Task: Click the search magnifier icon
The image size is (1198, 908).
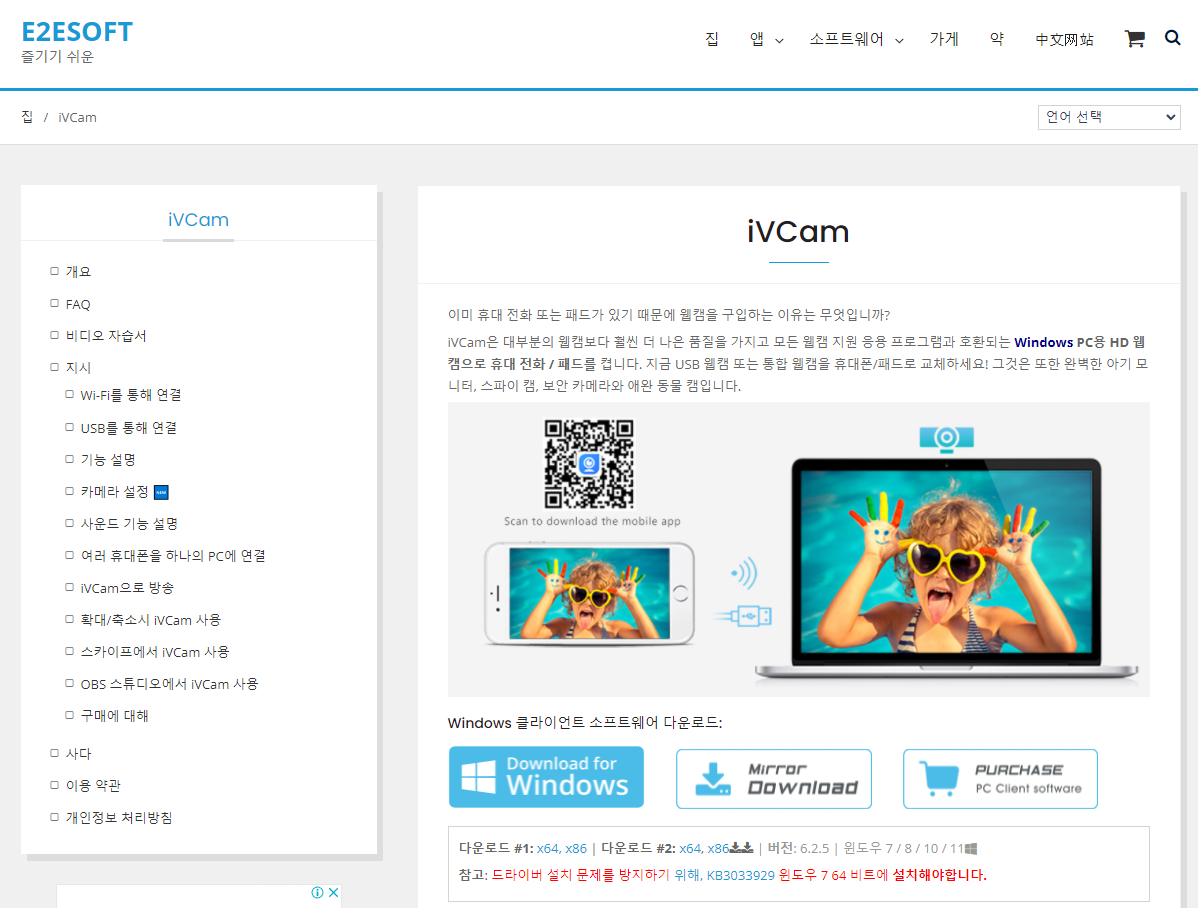Action: [x=1172, y=37]
